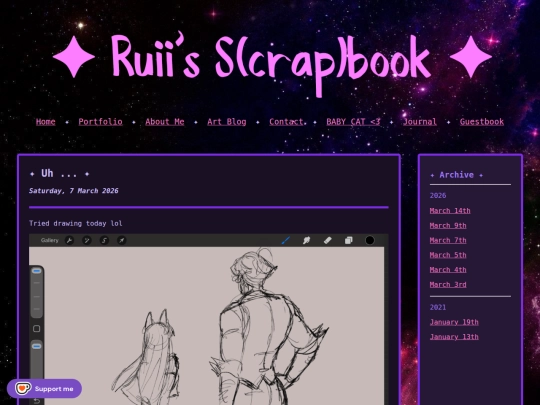This screenshot has width=540, height=405.
Task: Open the March 9th archive entry
Action: [x=448, y=225]
